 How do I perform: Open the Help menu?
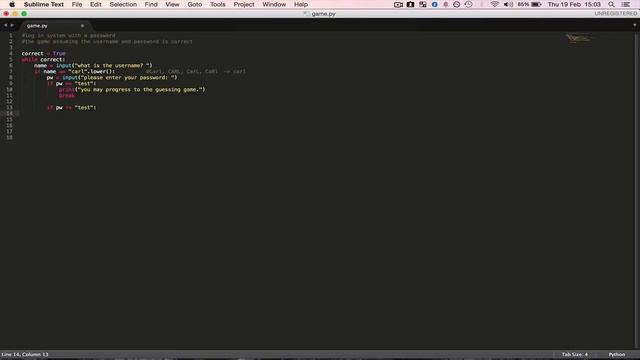click(x=301, y=4)
